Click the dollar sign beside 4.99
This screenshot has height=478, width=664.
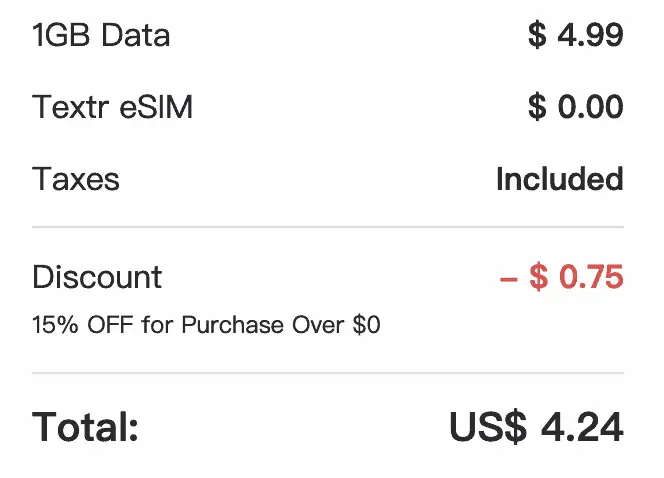pos(537,36)
